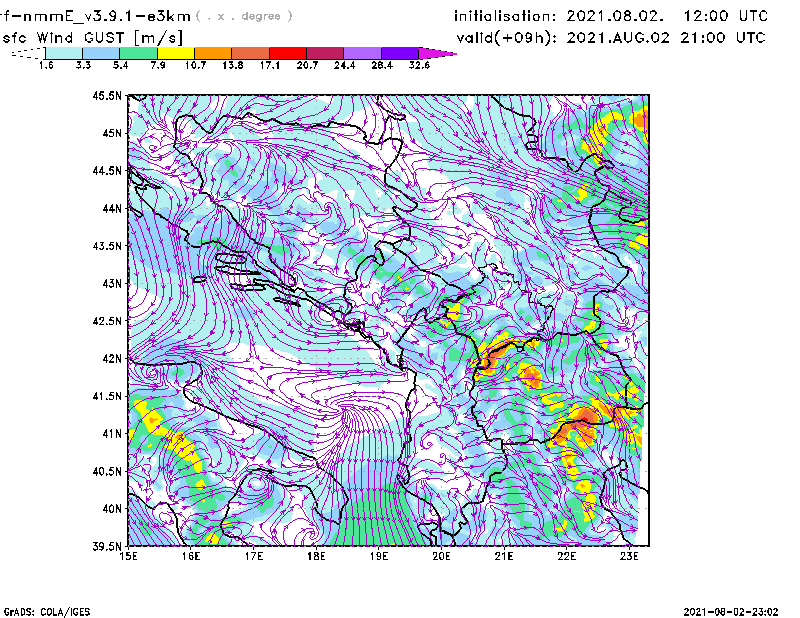The height and width of the screenshot is (618, 800).
Task: Click the yellow 7.9–10.7 legend swatch
Action: pos(176,53)
